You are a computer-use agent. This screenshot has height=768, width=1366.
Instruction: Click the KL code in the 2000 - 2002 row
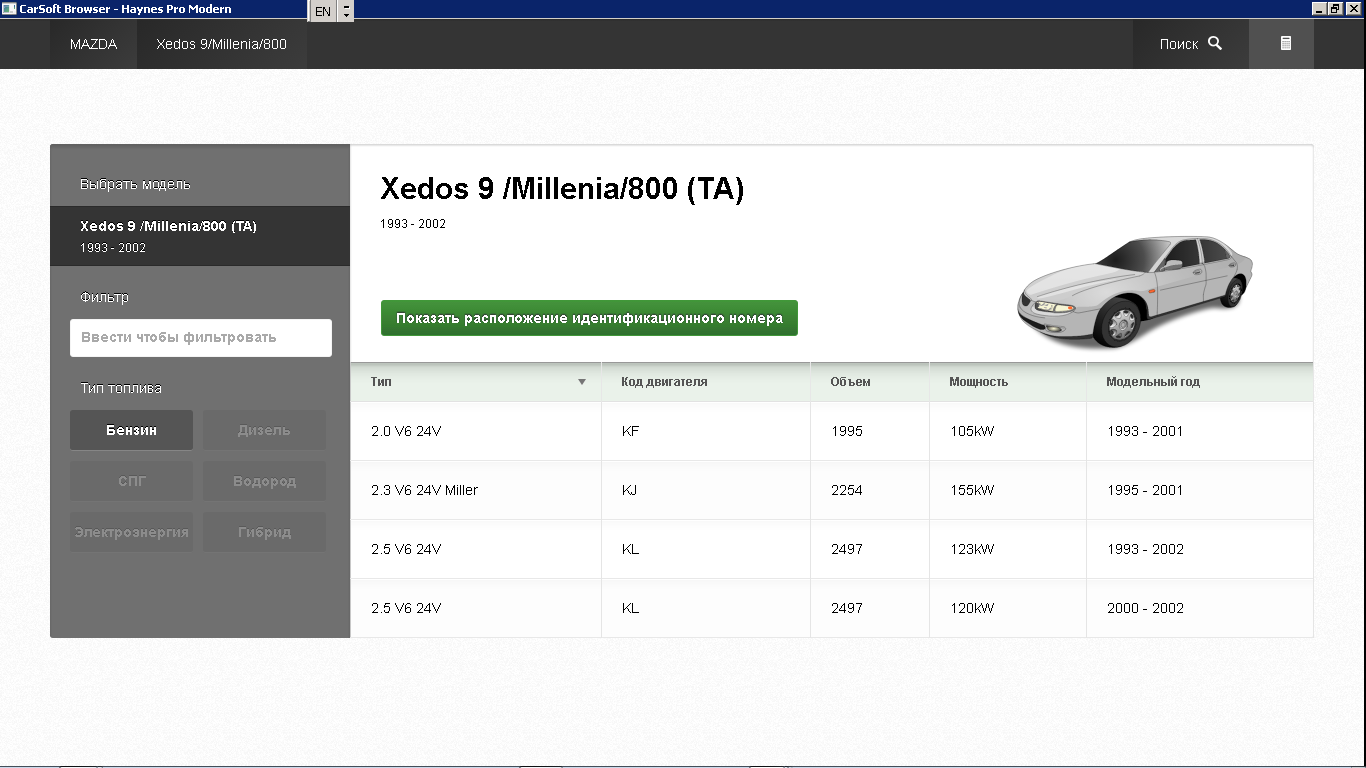tap(630, 608)
